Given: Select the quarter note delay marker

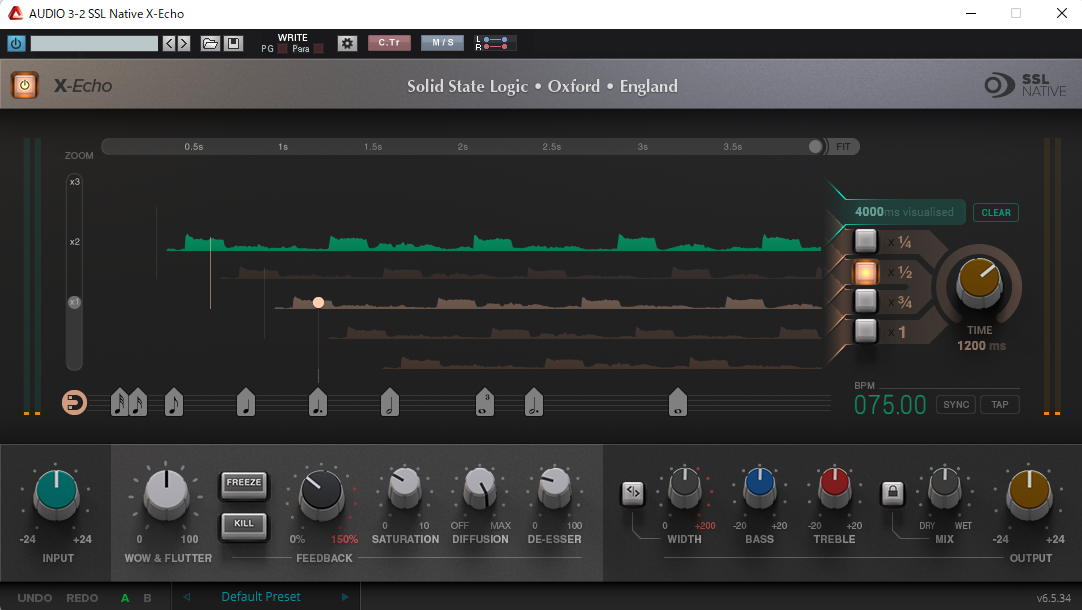Looking at the screenshot, I should (246, 402).
